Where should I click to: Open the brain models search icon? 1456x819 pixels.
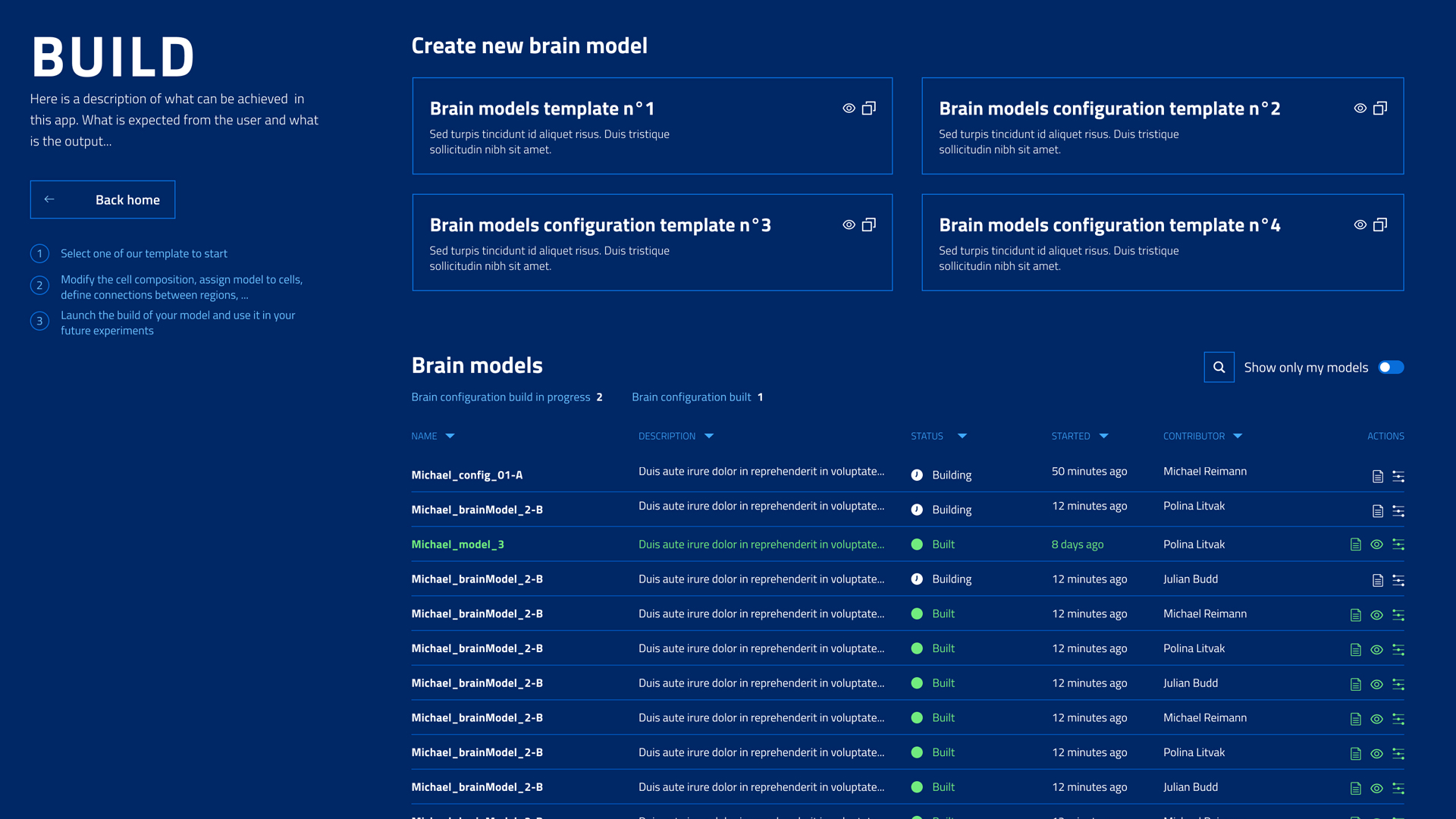(x=1219, y=367)
